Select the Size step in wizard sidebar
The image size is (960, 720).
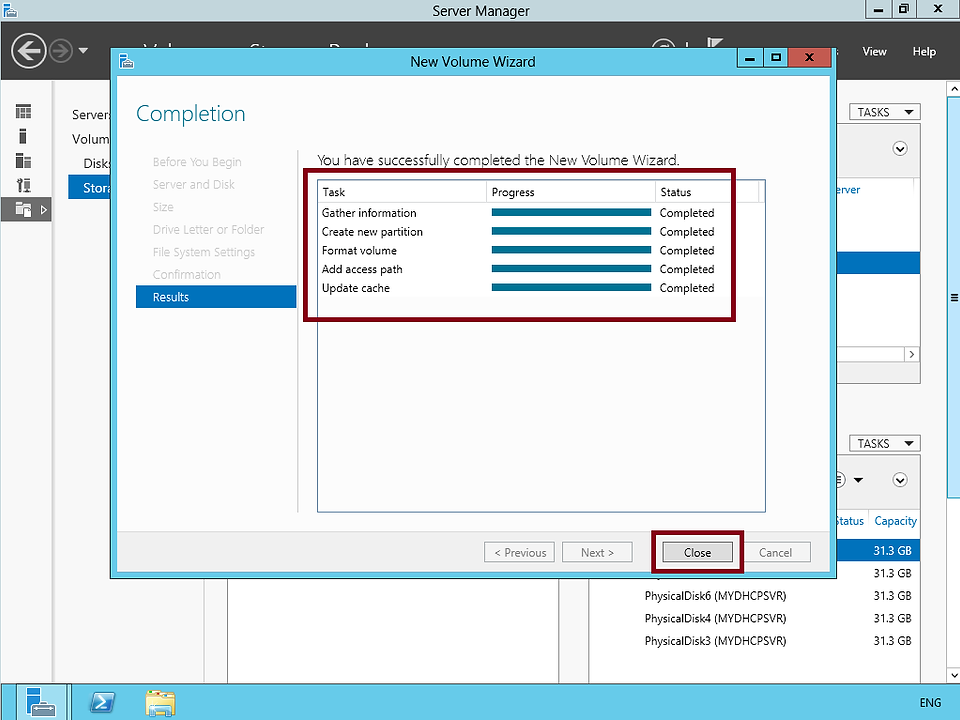[163, 207]
